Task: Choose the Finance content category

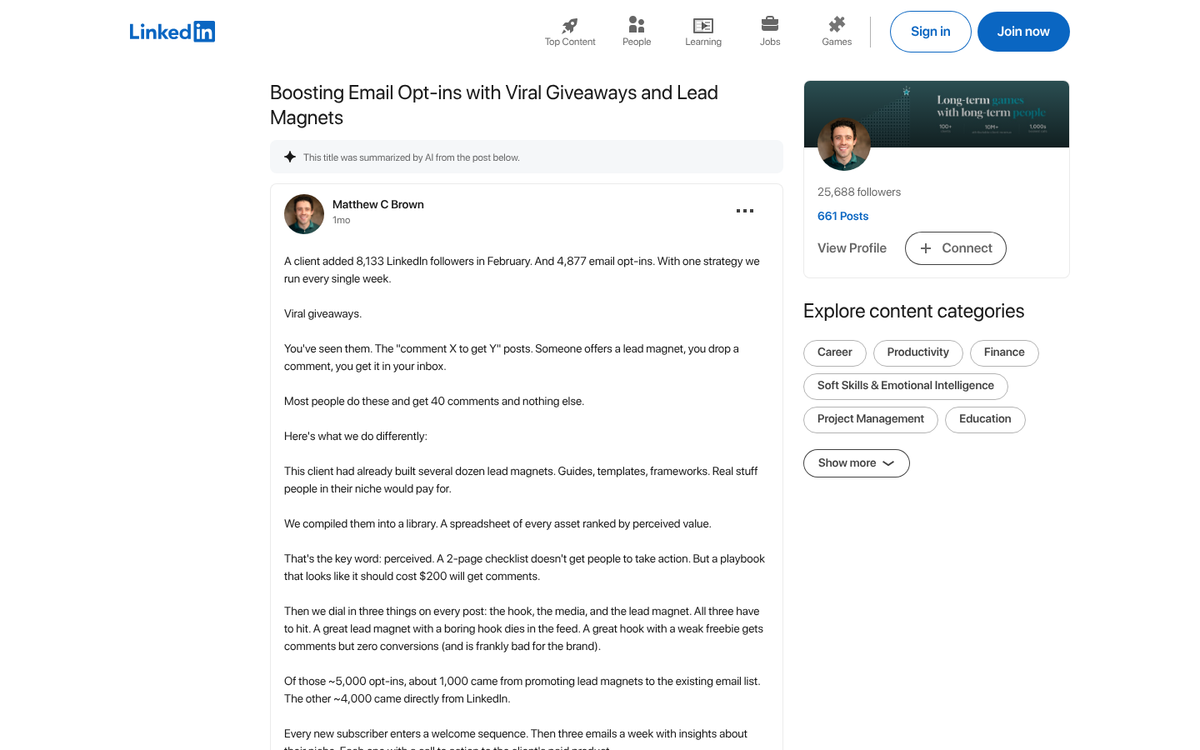Action: click(1003, 352)
